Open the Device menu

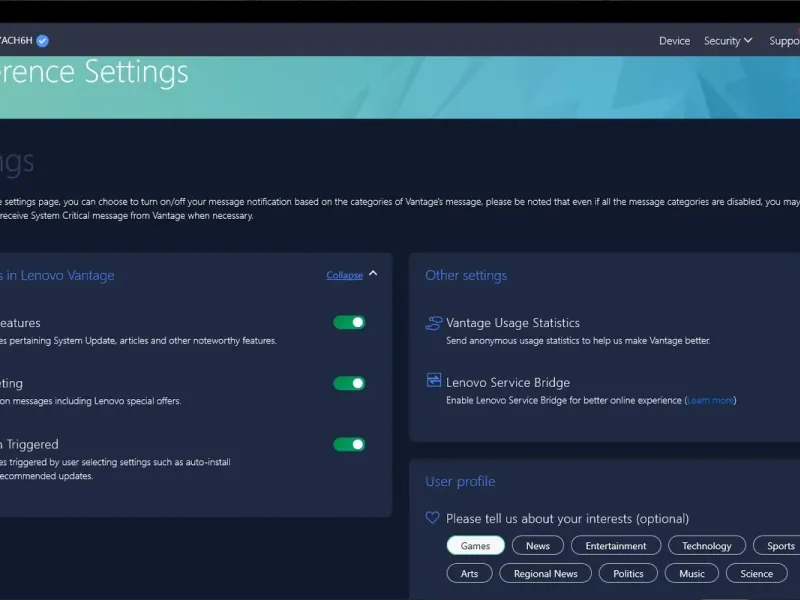pyautogui.click(x=674, y=41)
